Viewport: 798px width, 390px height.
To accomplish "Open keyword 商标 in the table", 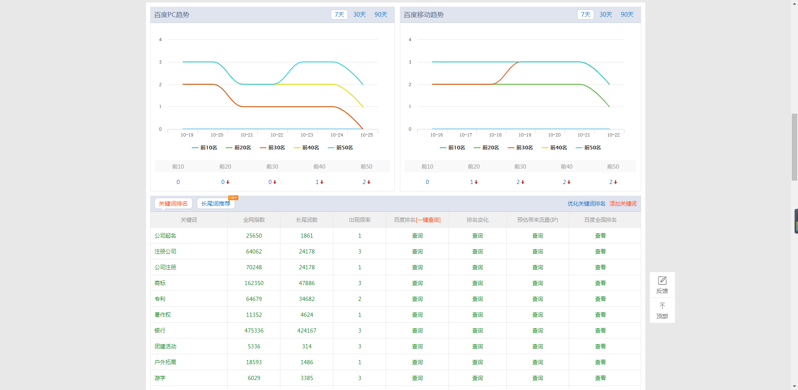I will (160, 283).
